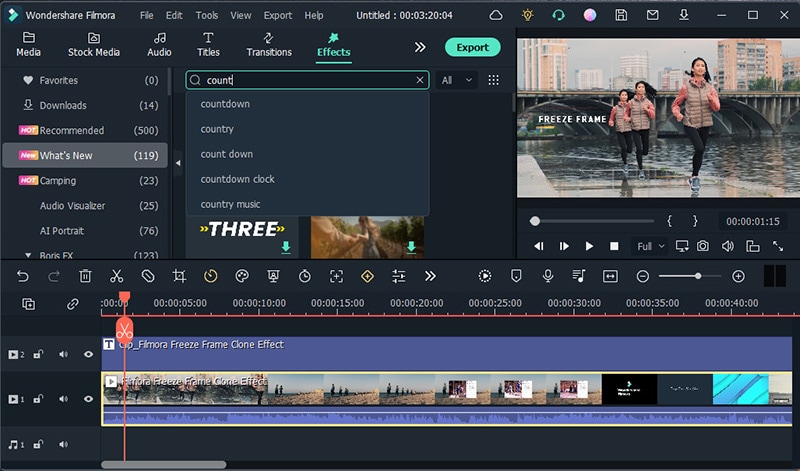Stop preview playback
The image size is (800, 471).
coord(614,246)
